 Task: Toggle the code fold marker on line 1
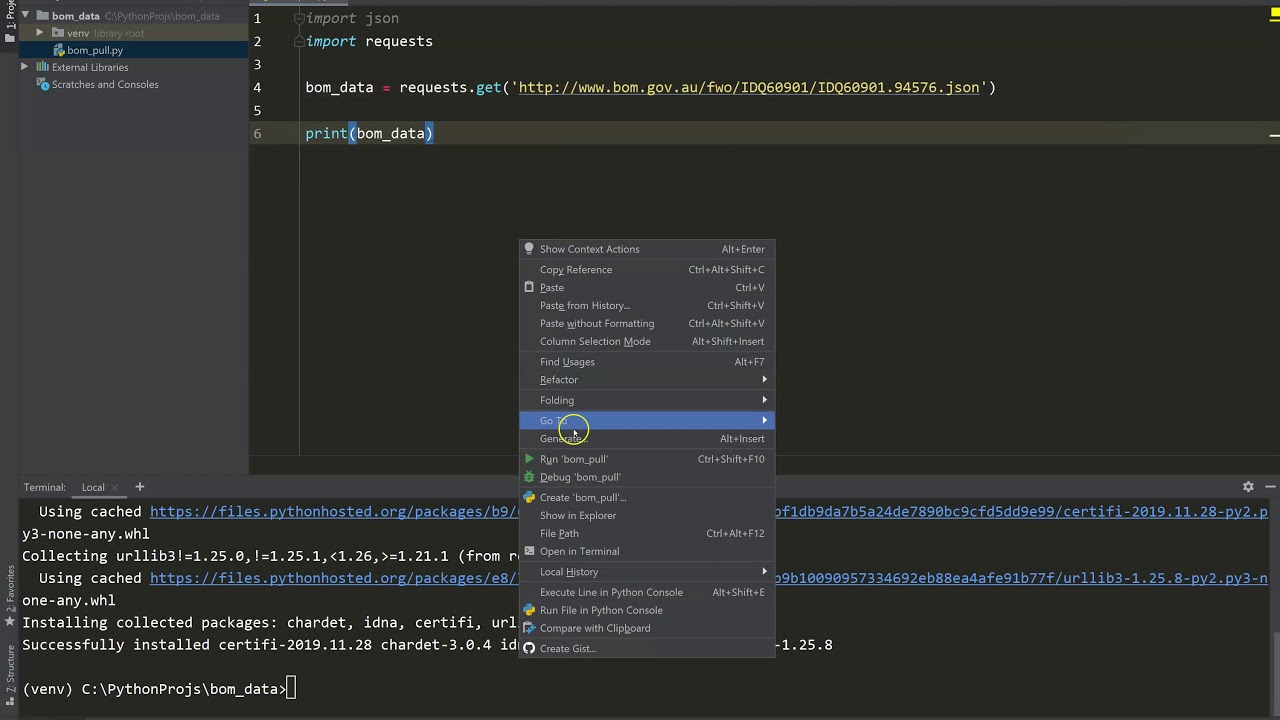pos(298,18)
